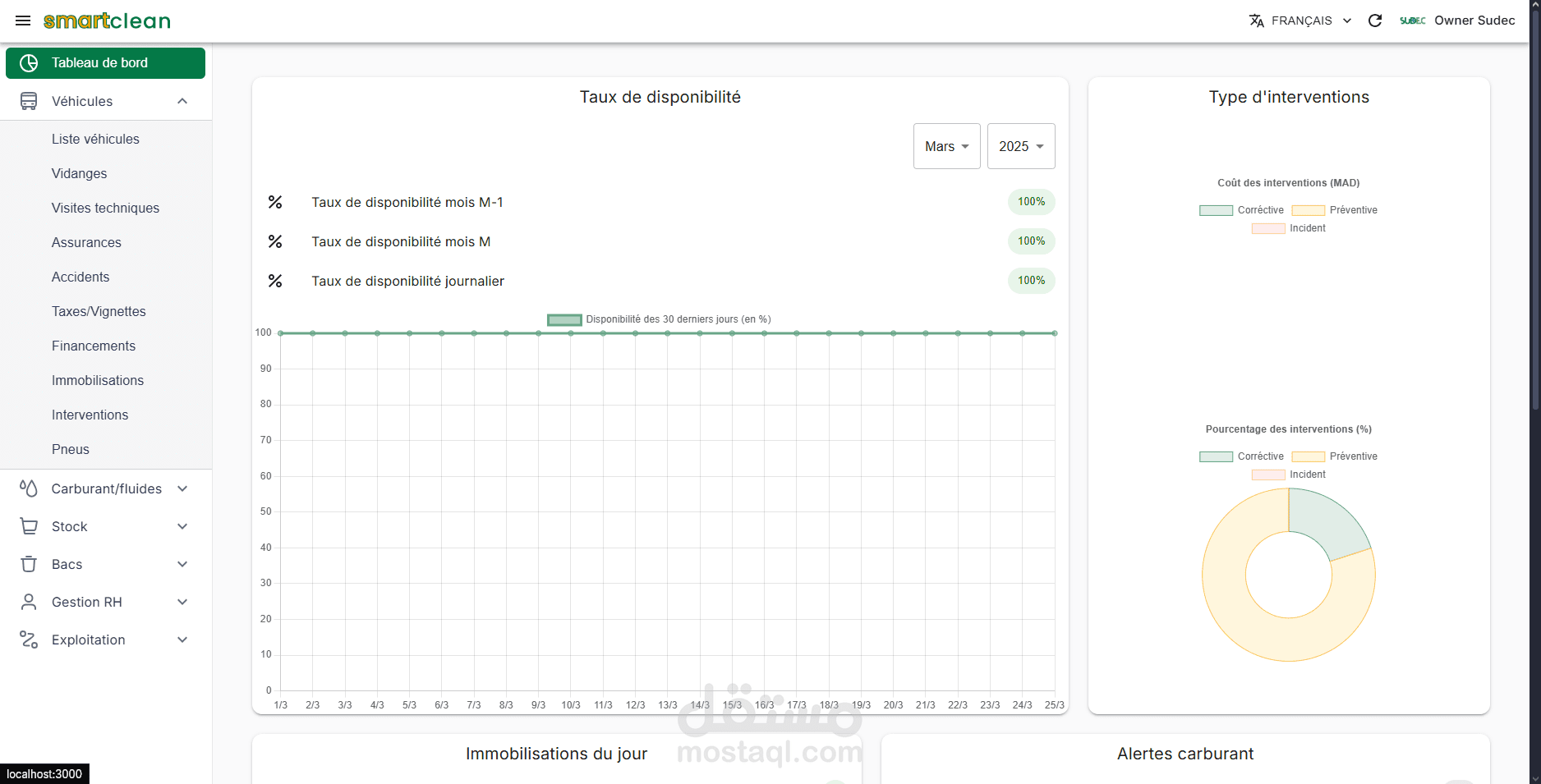This screenshot has width=1541, height=784.
Task: Open the hamburger menu icon
Action: [x=23, y=21]
